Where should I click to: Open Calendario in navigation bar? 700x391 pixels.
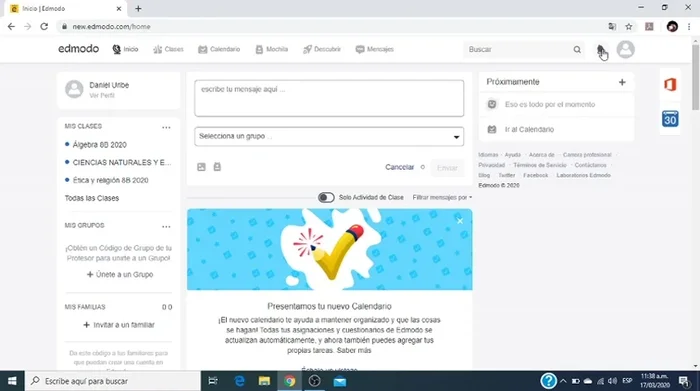(x=219, y=49)
